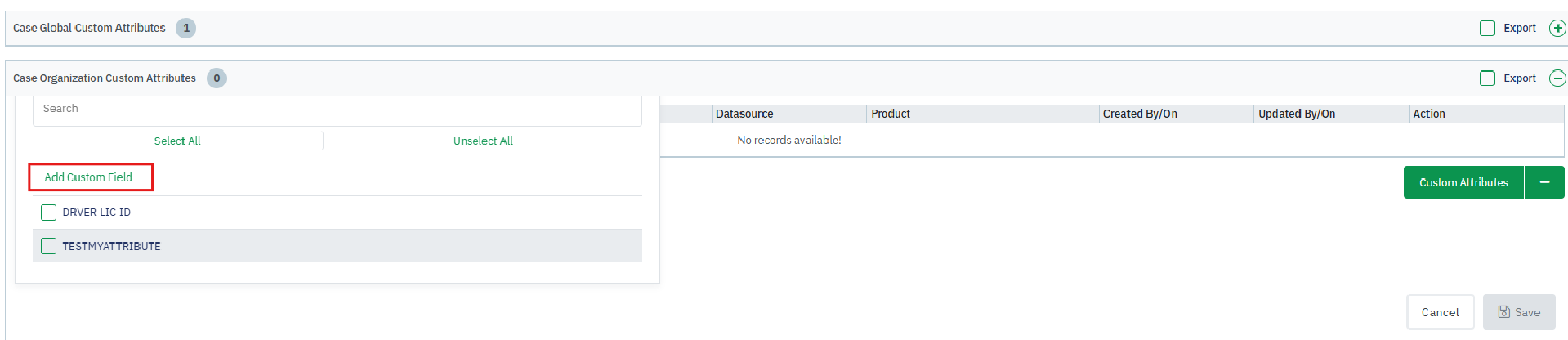Click the Product column header

(891, 114)
